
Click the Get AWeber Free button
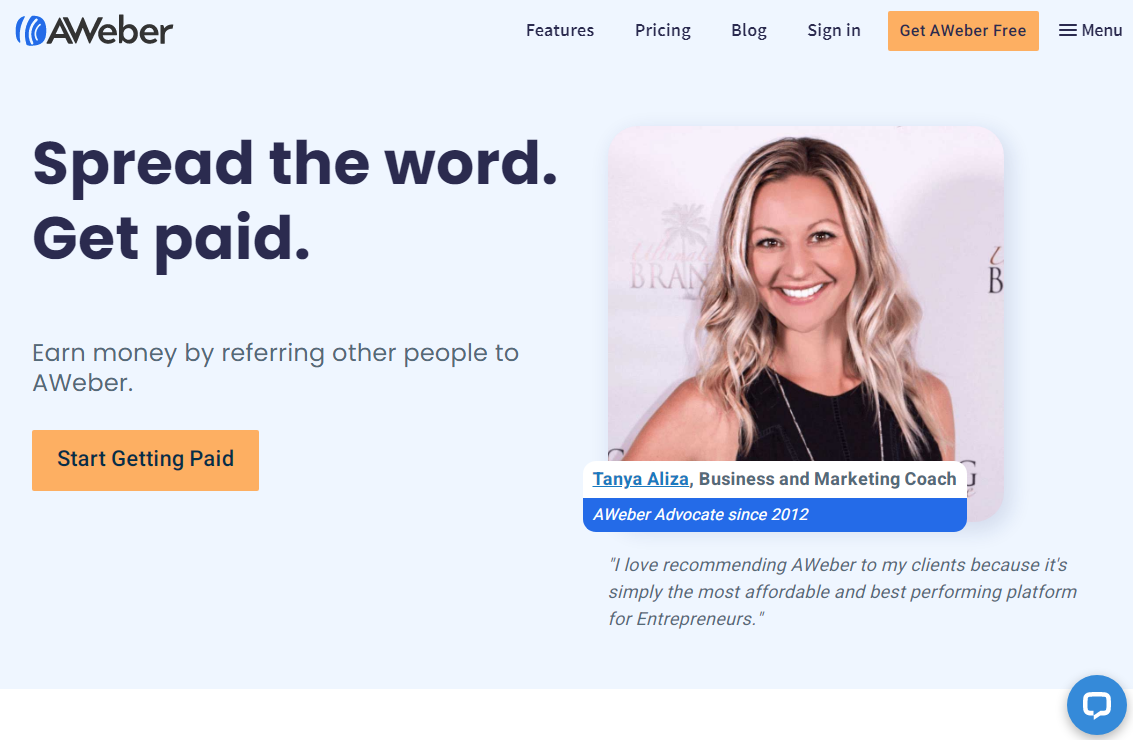click(x=962, y=30)
